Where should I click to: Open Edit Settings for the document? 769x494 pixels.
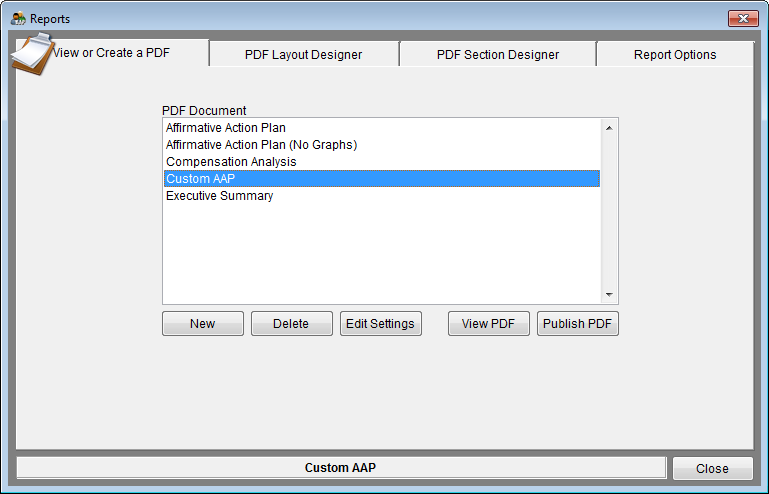tap(381, 324)
